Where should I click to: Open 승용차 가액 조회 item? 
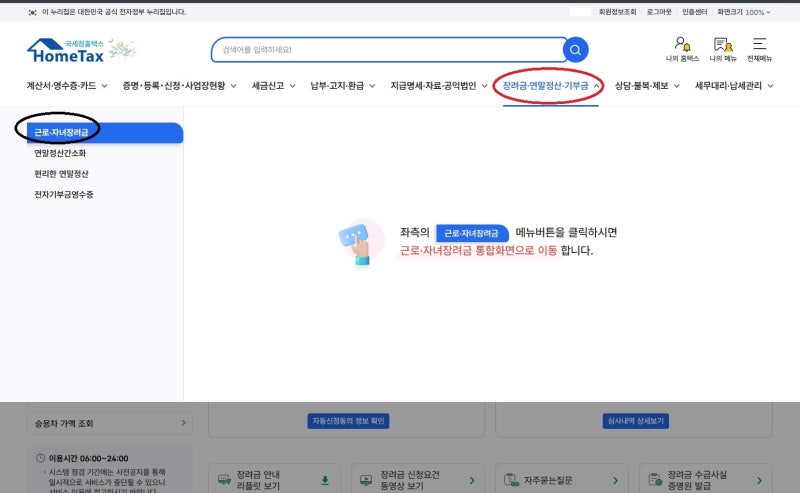(110, 423)
